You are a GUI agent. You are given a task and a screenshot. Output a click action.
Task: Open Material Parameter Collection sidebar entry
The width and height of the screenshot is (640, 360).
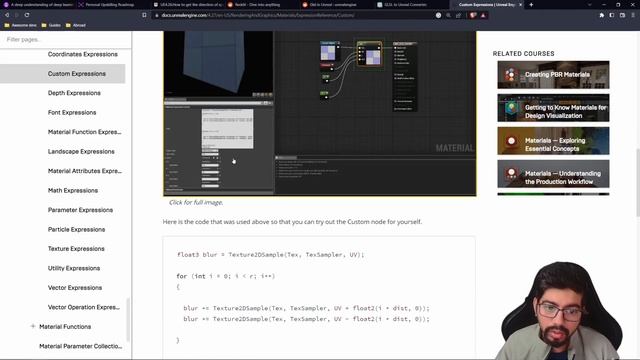coord(80,346)
